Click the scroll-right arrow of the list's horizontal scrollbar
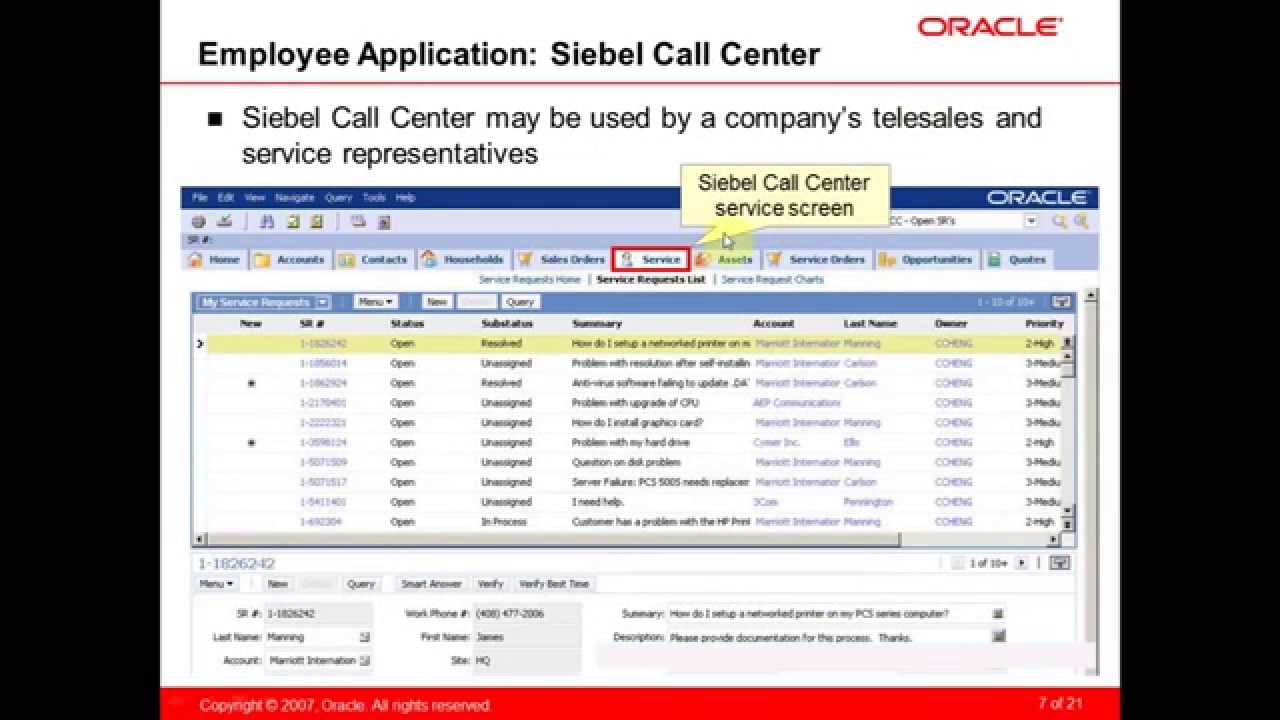 (x=1053, y=540)
